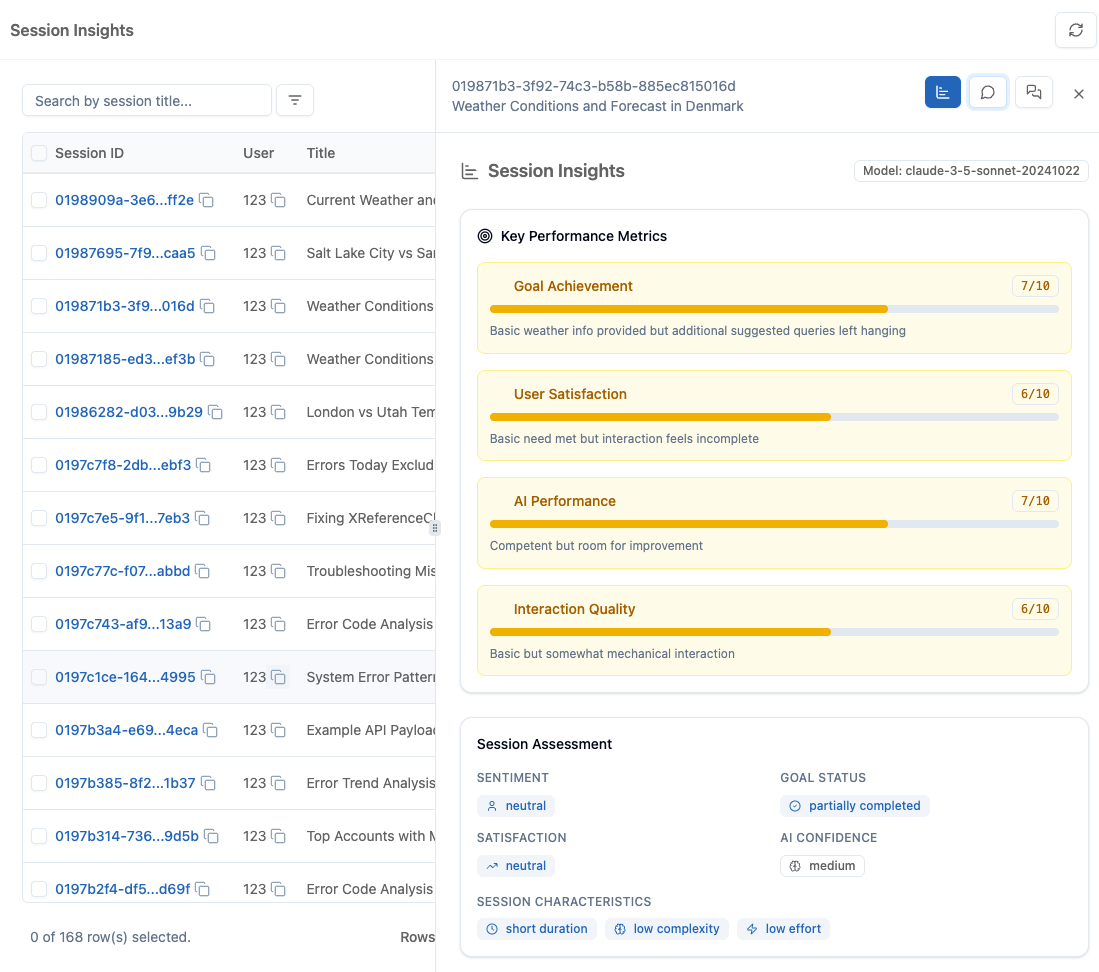Grab the column divider drag handle
The image size is (1099, 972).
[x=434, y=527]
